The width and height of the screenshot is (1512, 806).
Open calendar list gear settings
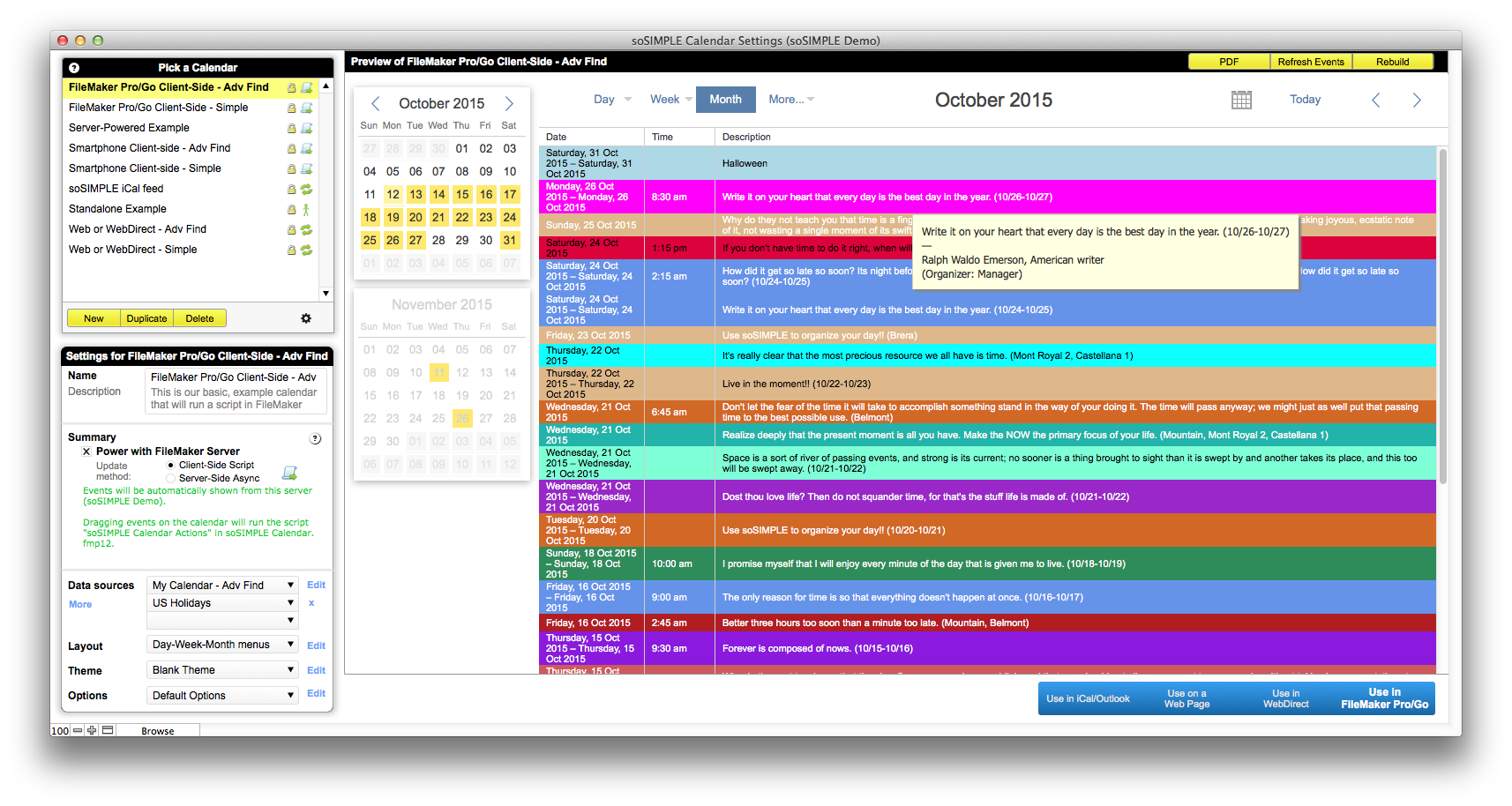coord(306,318)
